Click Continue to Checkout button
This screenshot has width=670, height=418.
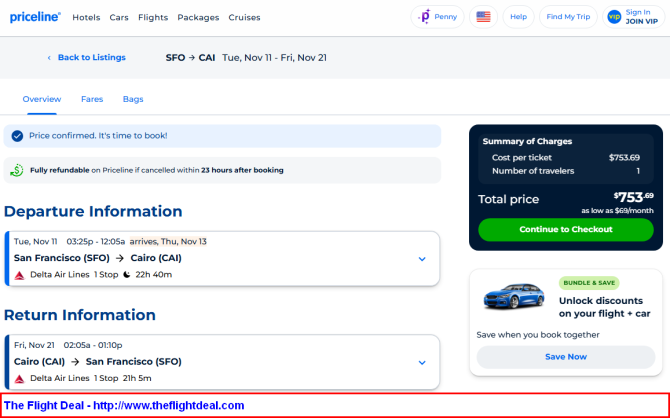click(x=566, y=230)
